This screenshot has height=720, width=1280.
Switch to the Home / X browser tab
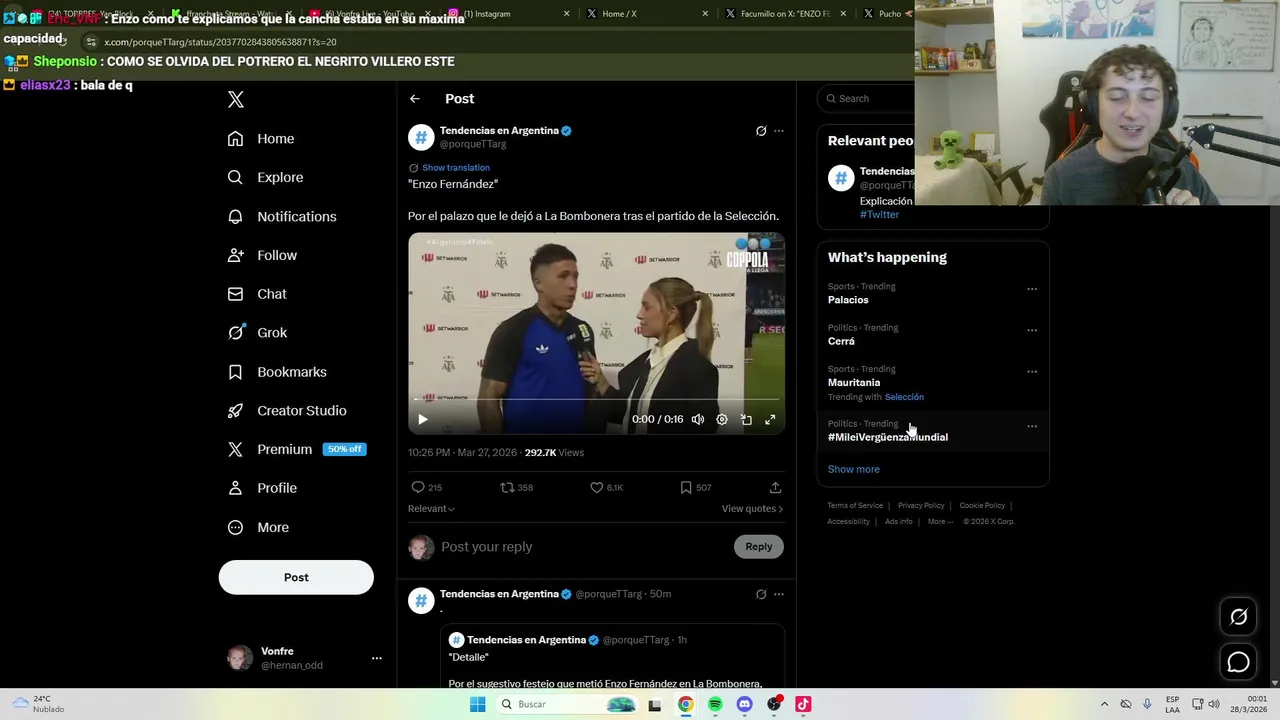click(647, 14)
